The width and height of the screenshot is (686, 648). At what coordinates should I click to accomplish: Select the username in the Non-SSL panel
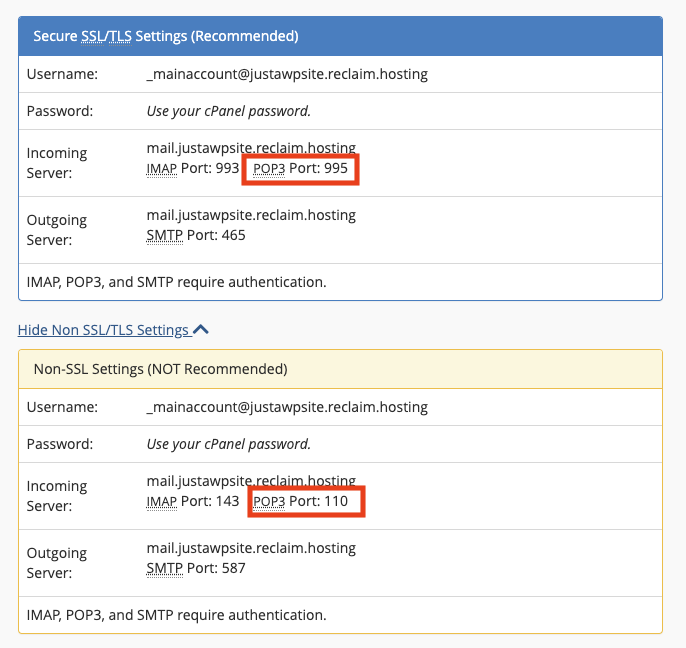click(x=287, y=407)
